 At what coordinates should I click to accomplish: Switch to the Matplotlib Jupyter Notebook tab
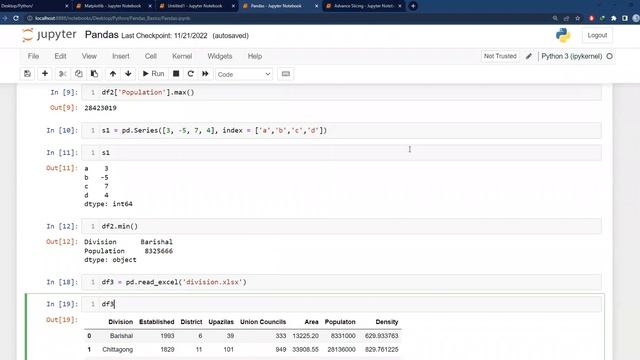[113, 6]
